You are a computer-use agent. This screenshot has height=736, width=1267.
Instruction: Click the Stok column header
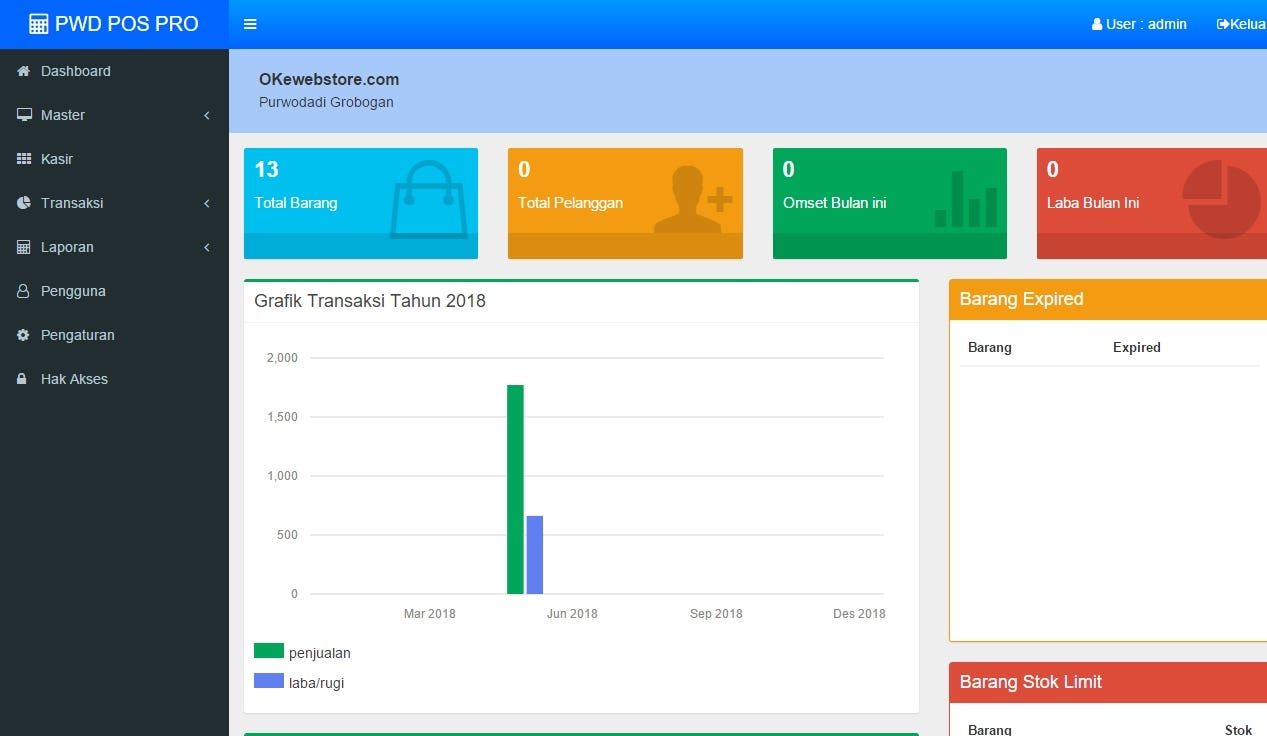tap(1238, 730)
